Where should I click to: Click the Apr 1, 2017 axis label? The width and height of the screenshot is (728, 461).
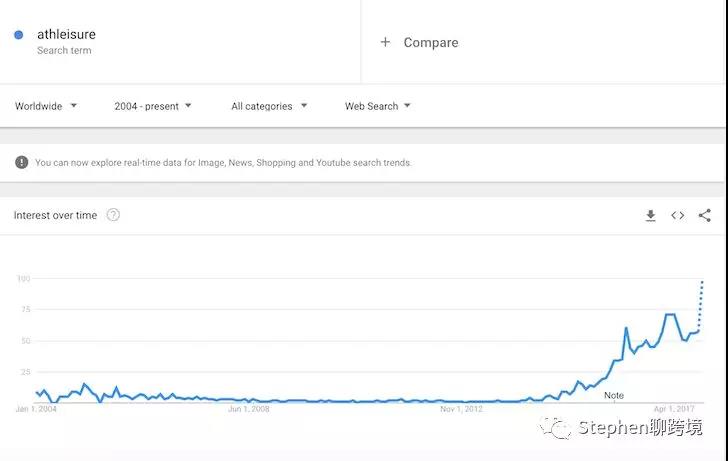674,409
